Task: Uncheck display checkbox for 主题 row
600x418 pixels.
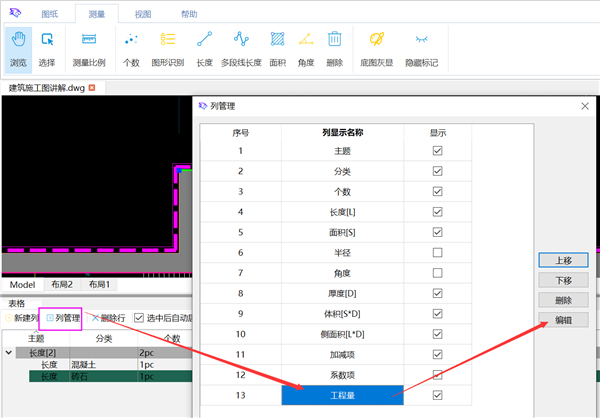Action: pyautogui.click(x=437, y=151)
